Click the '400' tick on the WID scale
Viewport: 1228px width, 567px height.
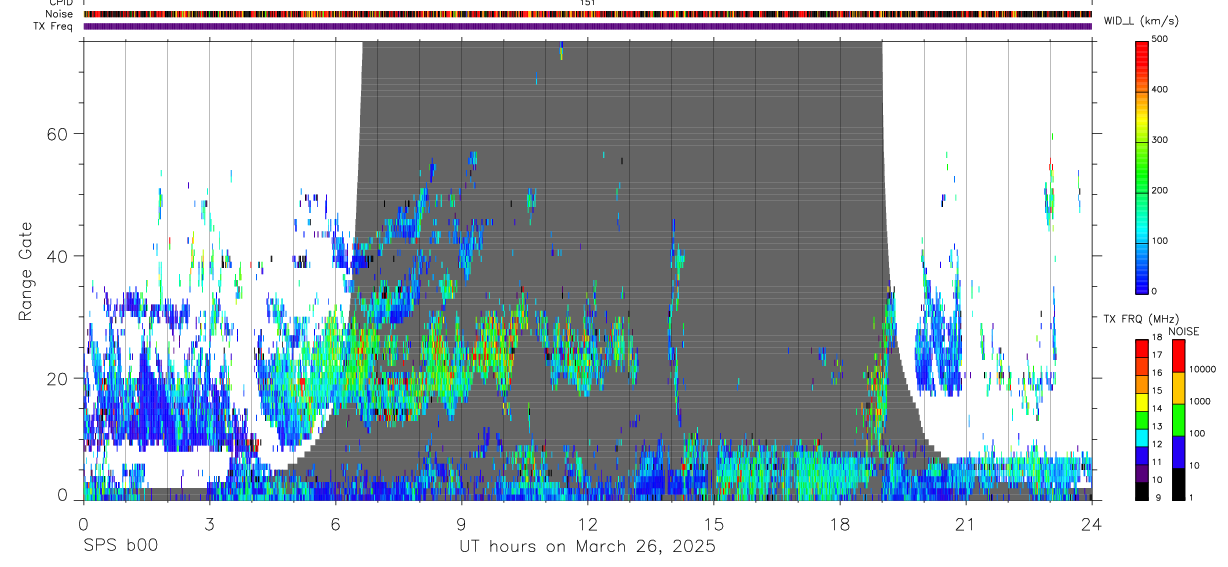1160,90
